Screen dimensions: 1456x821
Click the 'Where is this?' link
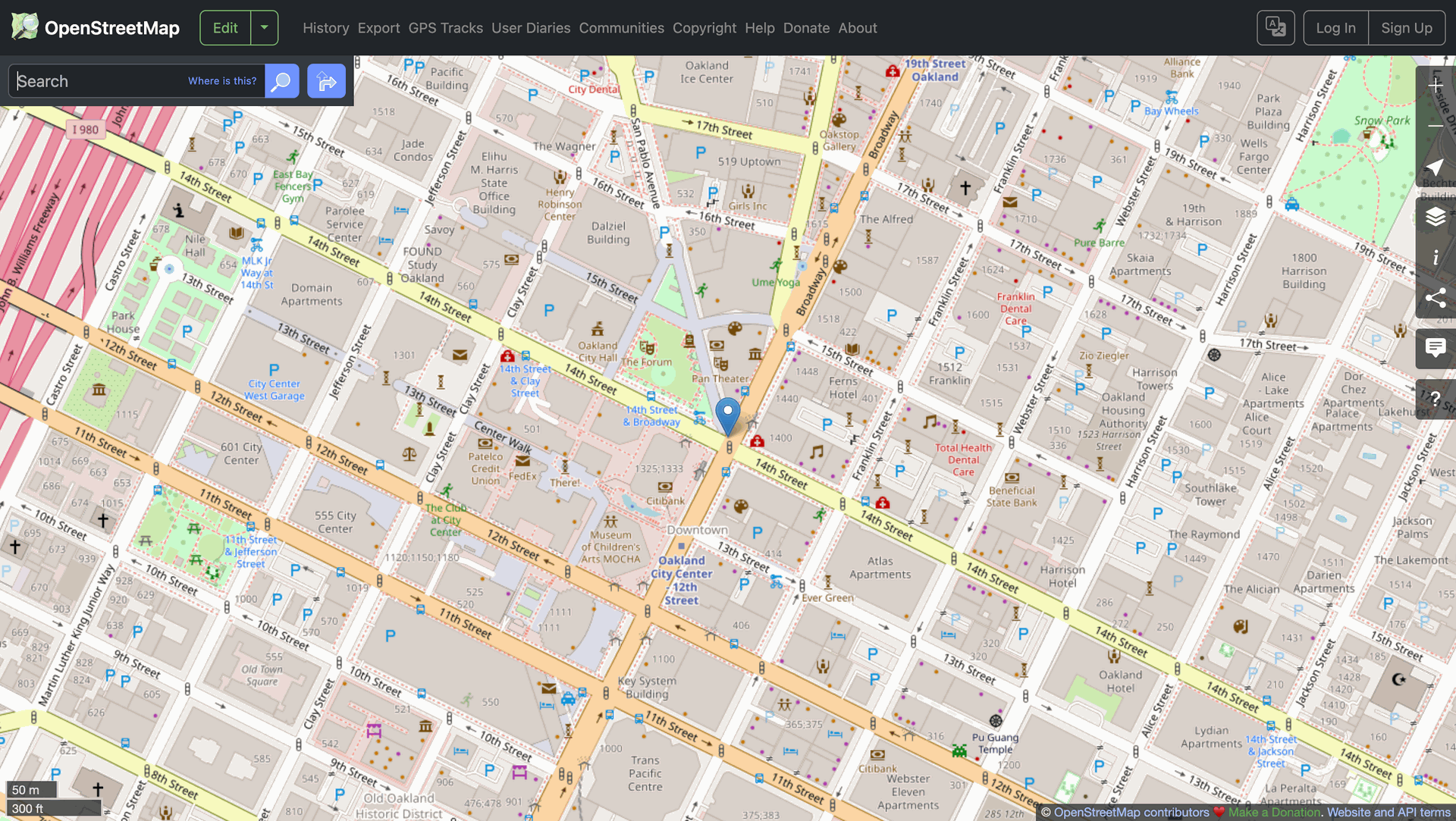pyautogui.click(x=222, y=81)
